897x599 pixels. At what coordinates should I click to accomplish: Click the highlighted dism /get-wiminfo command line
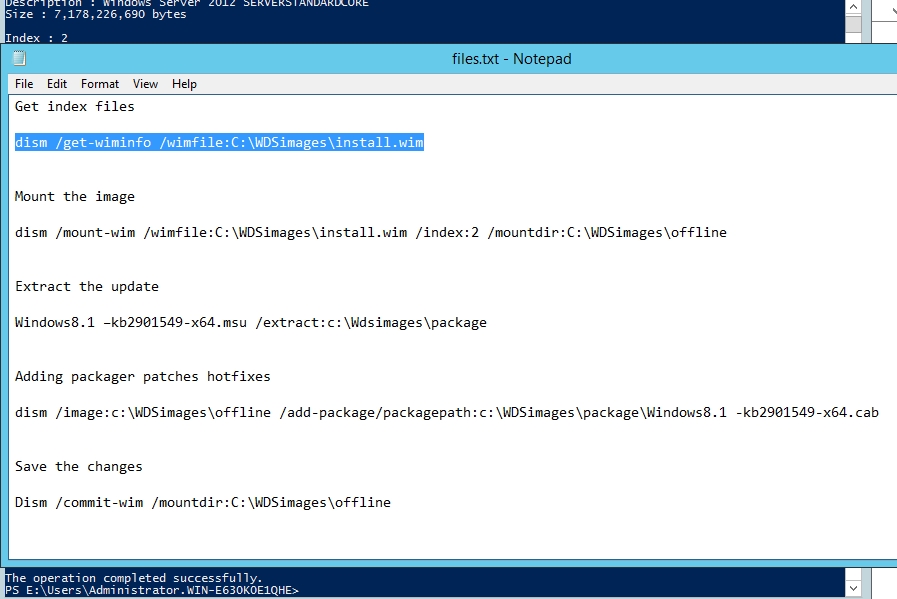click(219, 143)
